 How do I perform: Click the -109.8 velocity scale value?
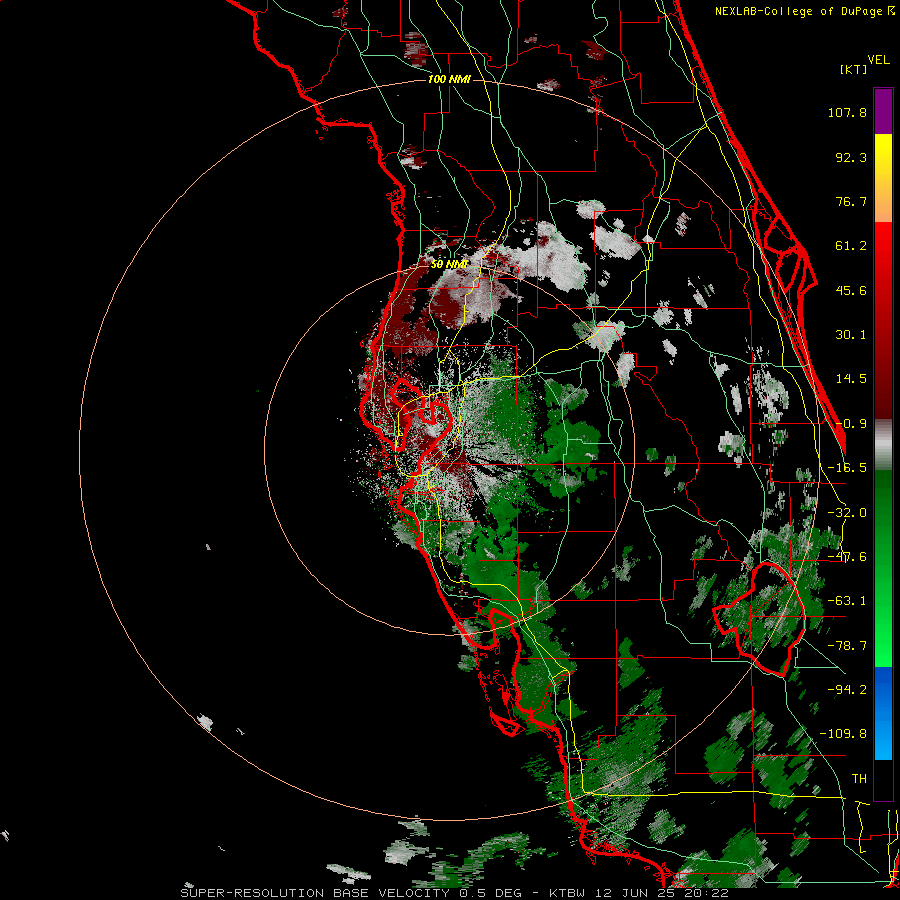(x=843, y=734)
